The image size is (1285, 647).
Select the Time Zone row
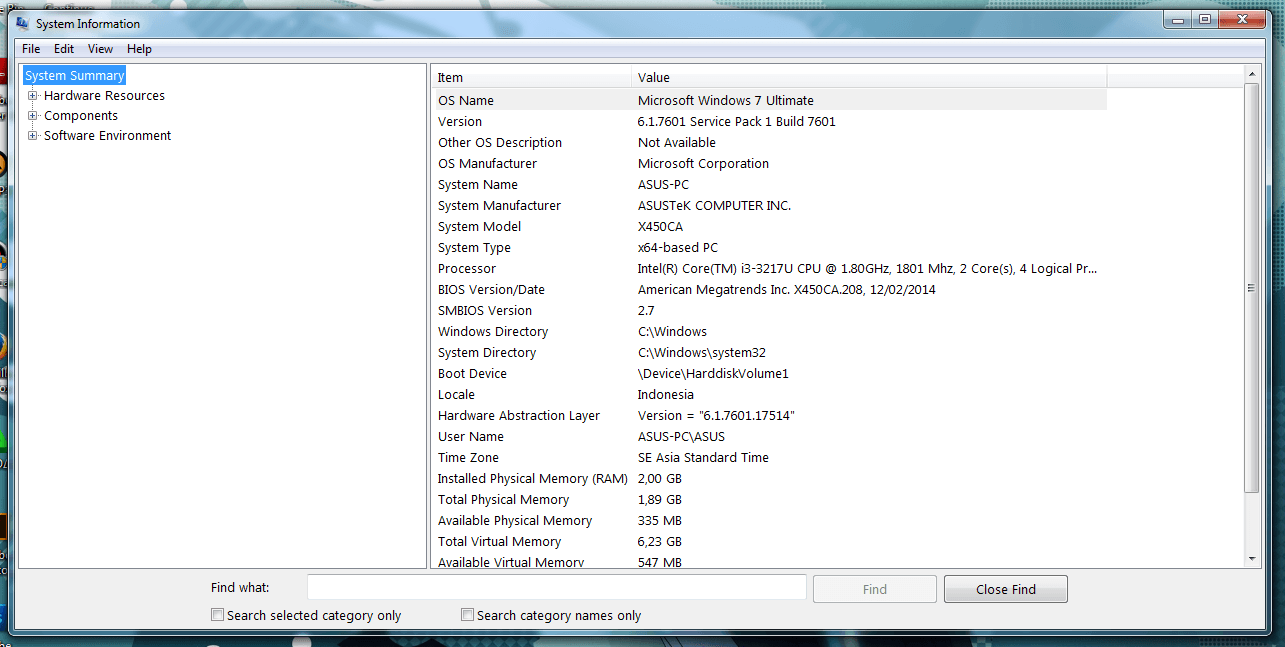[x=769, y=457]
